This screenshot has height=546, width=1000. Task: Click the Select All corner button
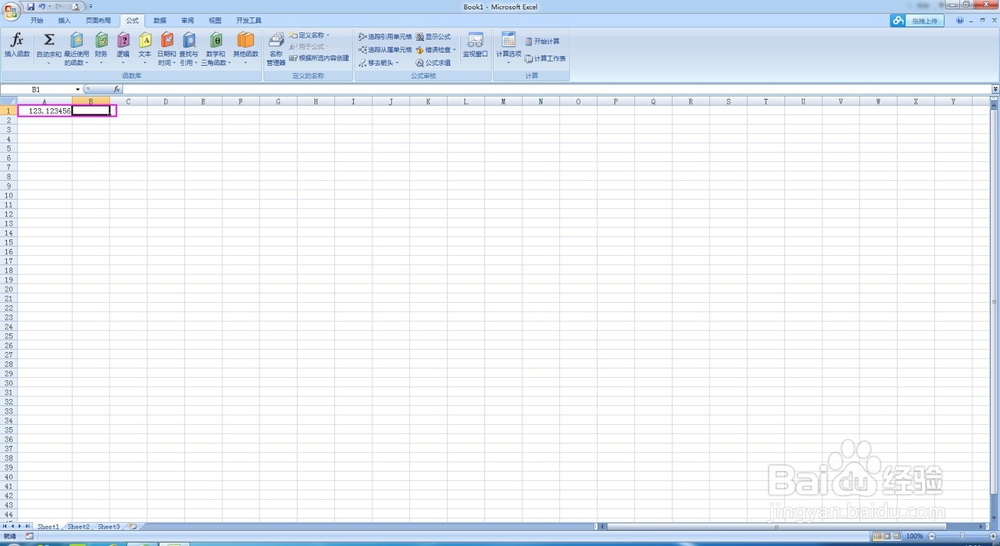[8, 101]
